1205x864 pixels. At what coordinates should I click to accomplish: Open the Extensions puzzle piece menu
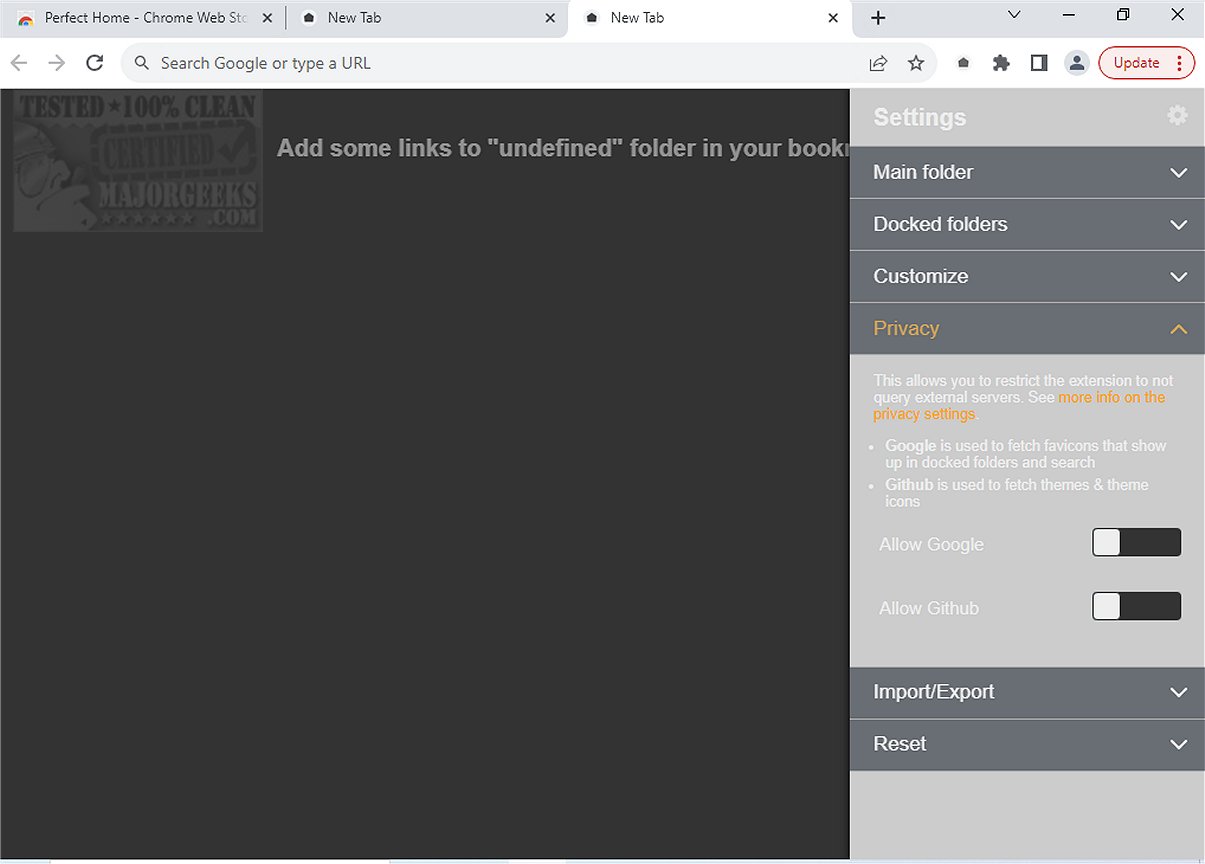coord(1001,63)
